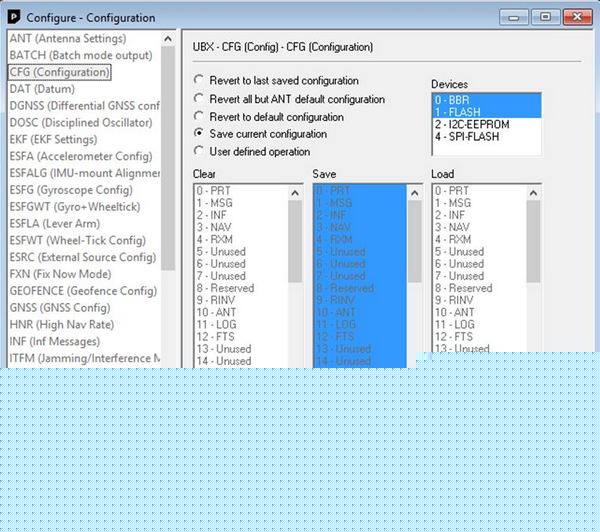This screenshot has width=600, height=532.
Task: Maximize the Configure window
Action: (545, 17)
